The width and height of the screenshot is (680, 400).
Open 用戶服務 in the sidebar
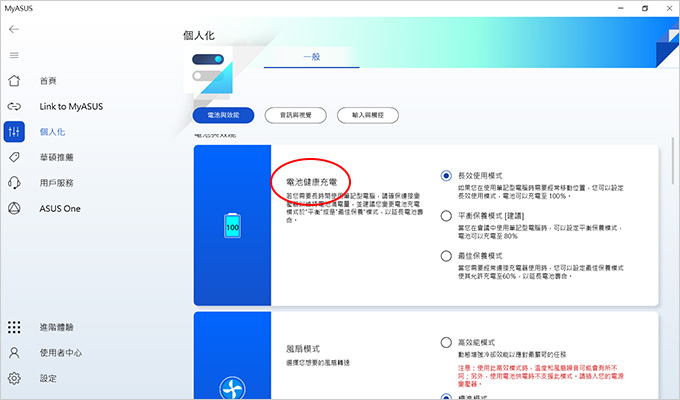pyautogui.click(x=56, y=183)
